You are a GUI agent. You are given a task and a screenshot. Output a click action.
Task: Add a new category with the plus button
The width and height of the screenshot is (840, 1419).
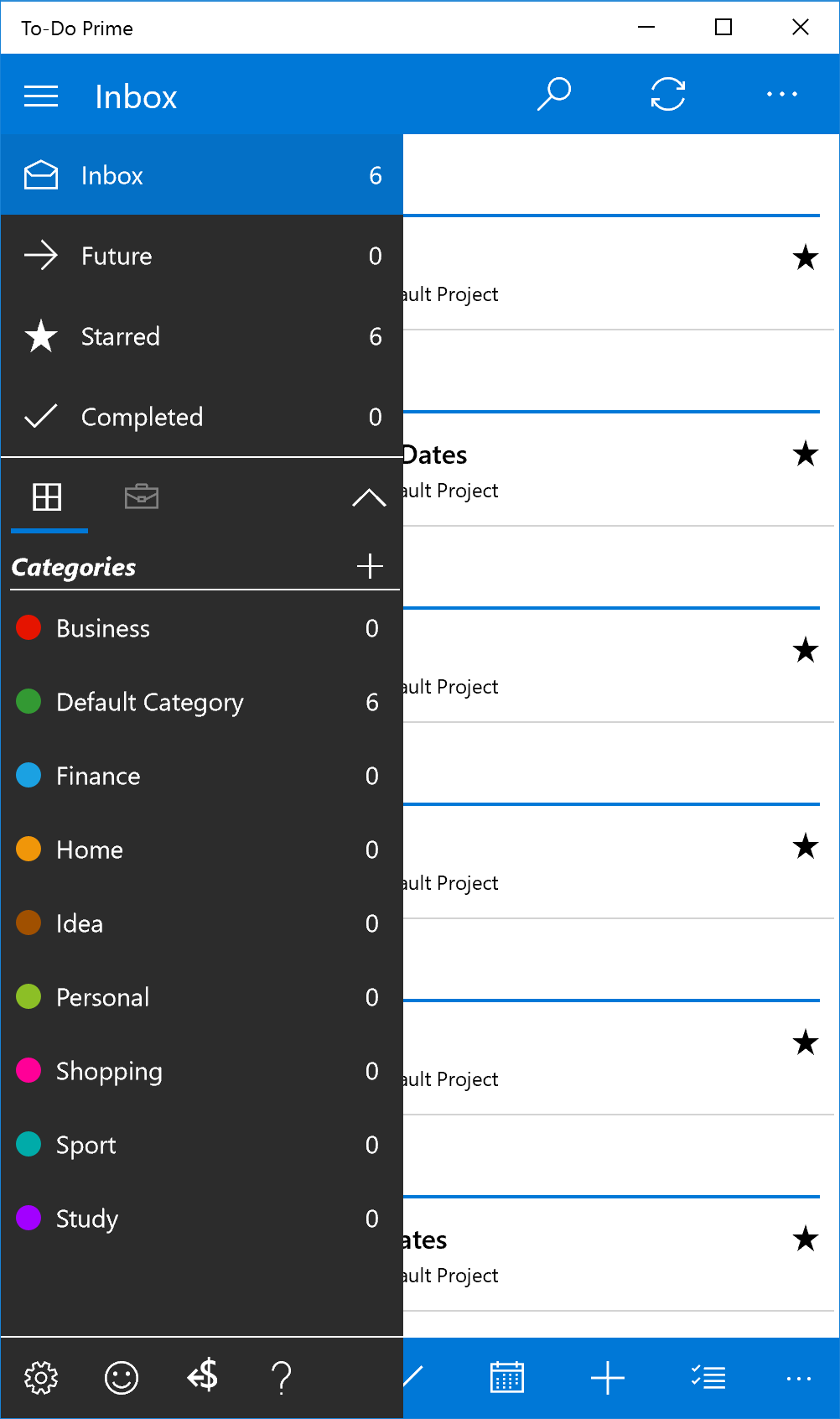[x=370, y=566]
